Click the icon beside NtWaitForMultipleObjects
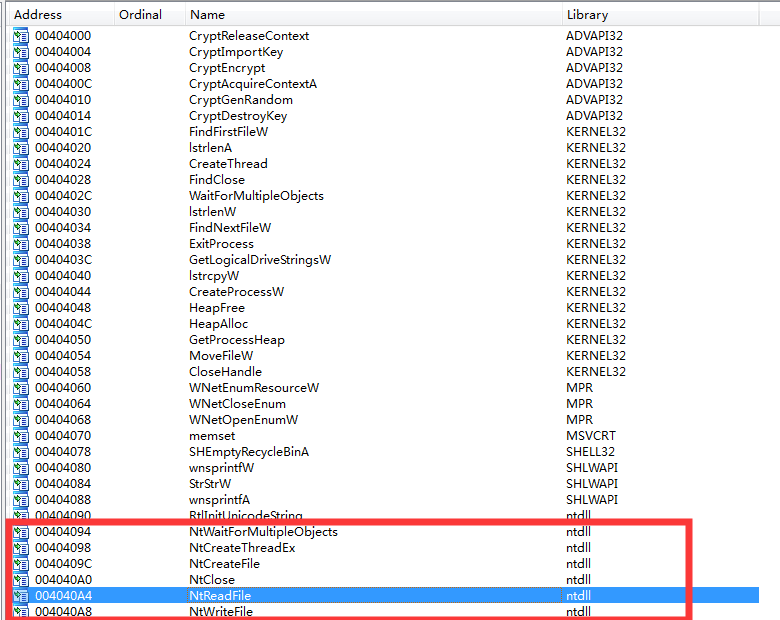The height and width of the screenshot is (620, 780). coord(21,532)
